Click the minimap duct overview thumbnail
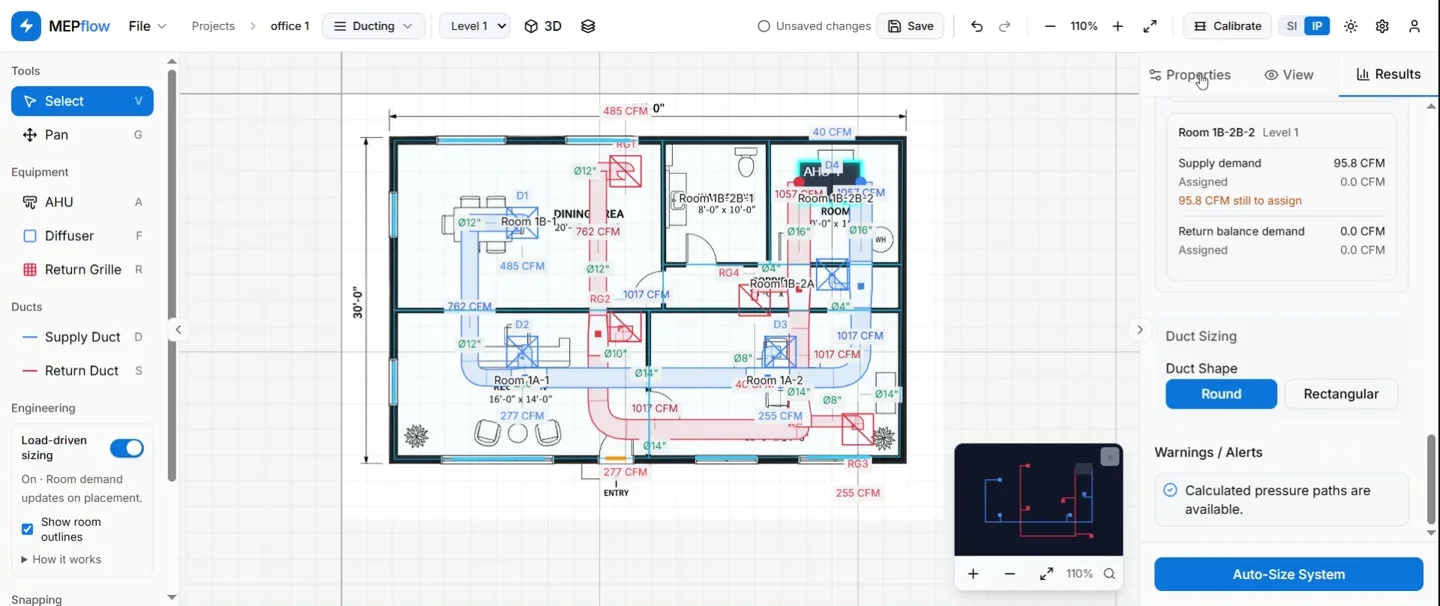Screen dimensions: 1440x606 (x=1038, y=500)
